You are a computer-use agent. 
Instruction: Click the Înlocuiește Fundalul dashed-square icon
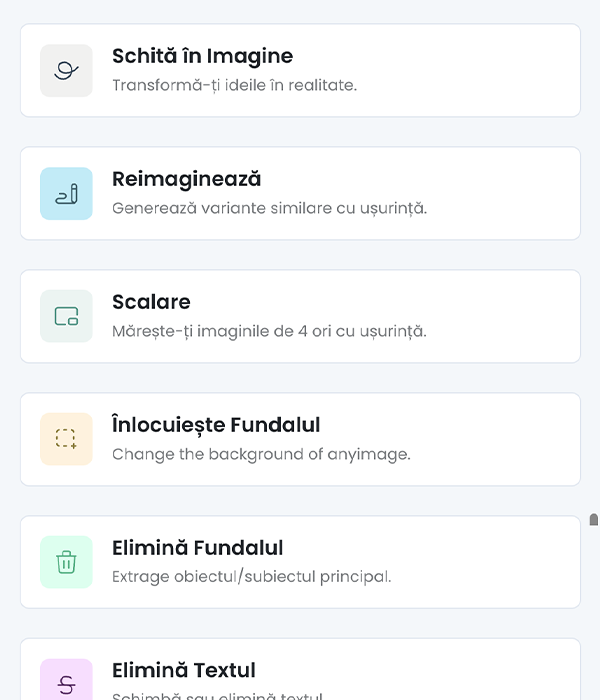pyautogui.click(x=66, y=439)
